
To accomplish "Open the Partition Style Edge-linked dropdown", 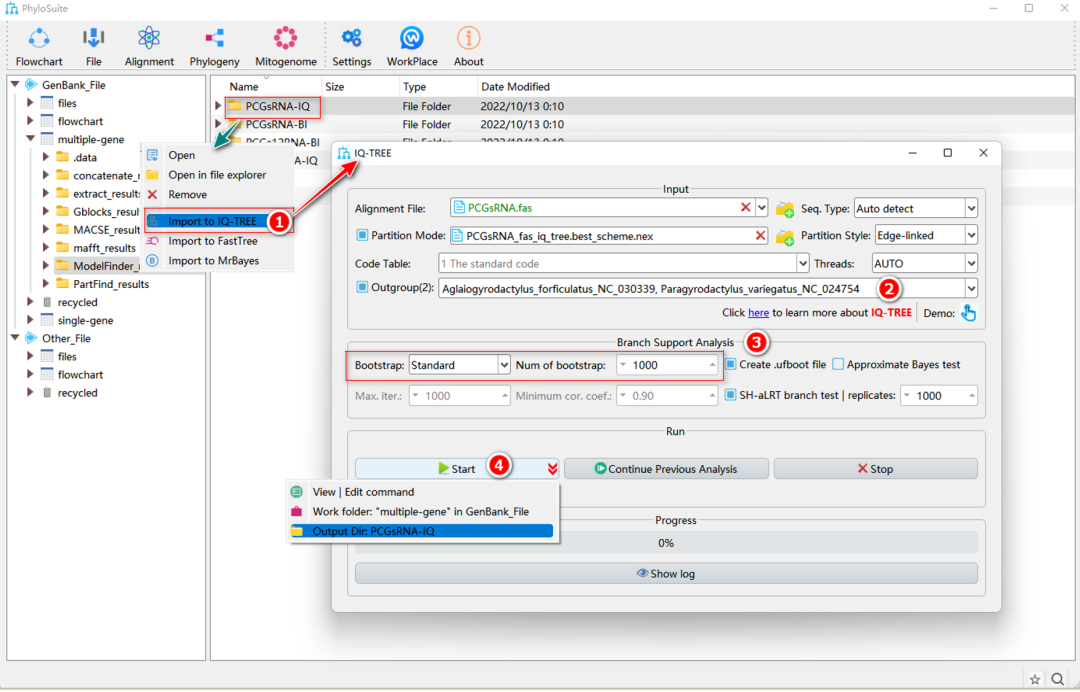I will pyautogui.click(x=926, y=235).
